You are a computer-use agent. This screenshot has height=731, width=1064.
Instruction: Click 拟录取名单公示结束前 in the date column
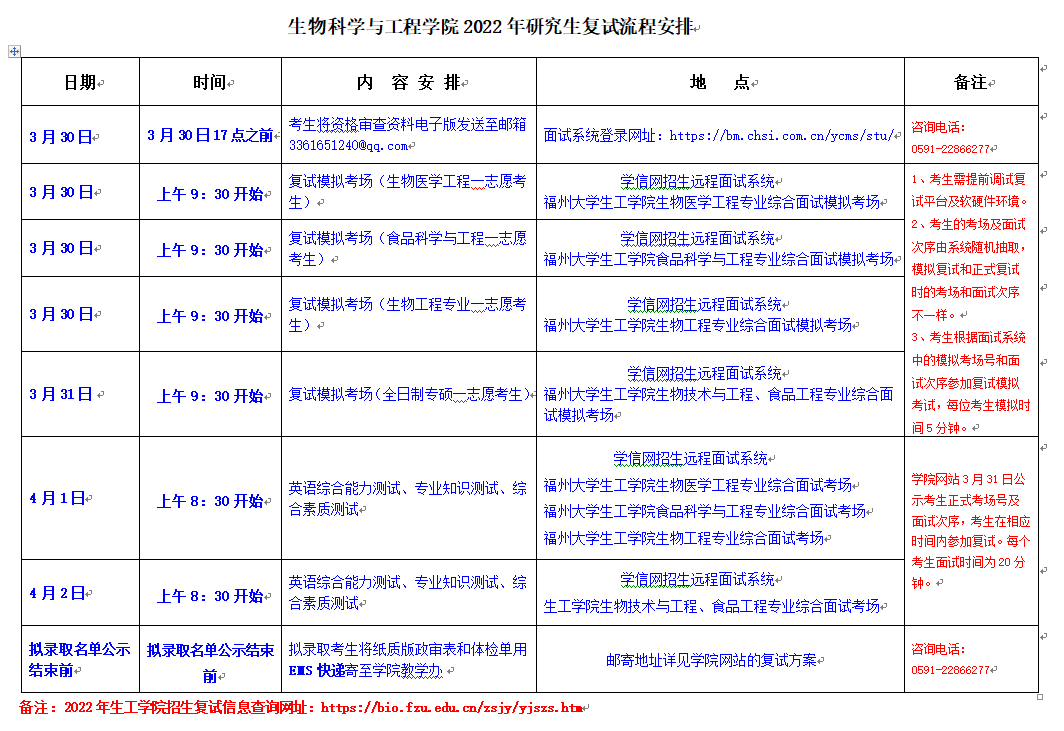[x=80, y=659]
